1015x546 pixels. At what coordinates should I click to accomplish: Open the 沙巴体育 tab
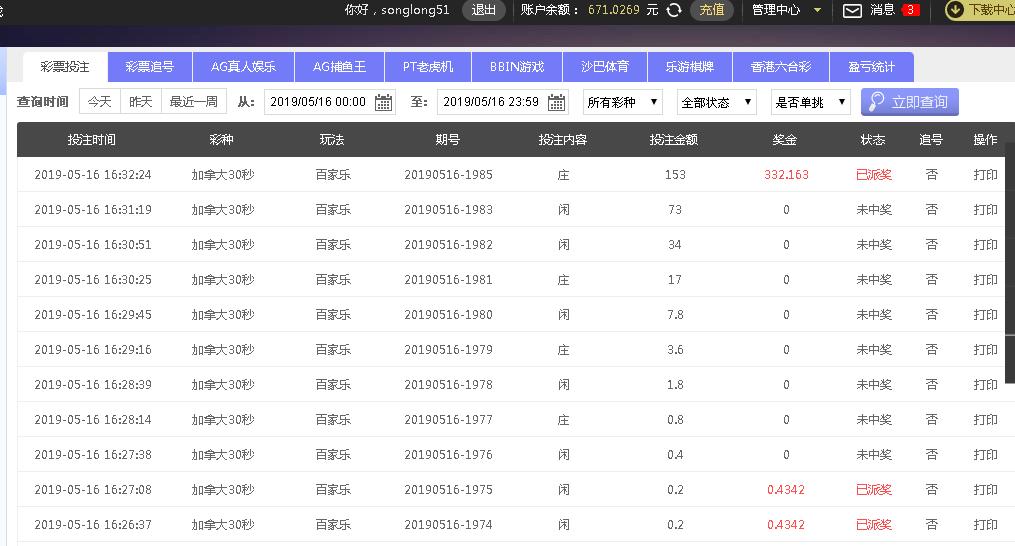[605, 67]
